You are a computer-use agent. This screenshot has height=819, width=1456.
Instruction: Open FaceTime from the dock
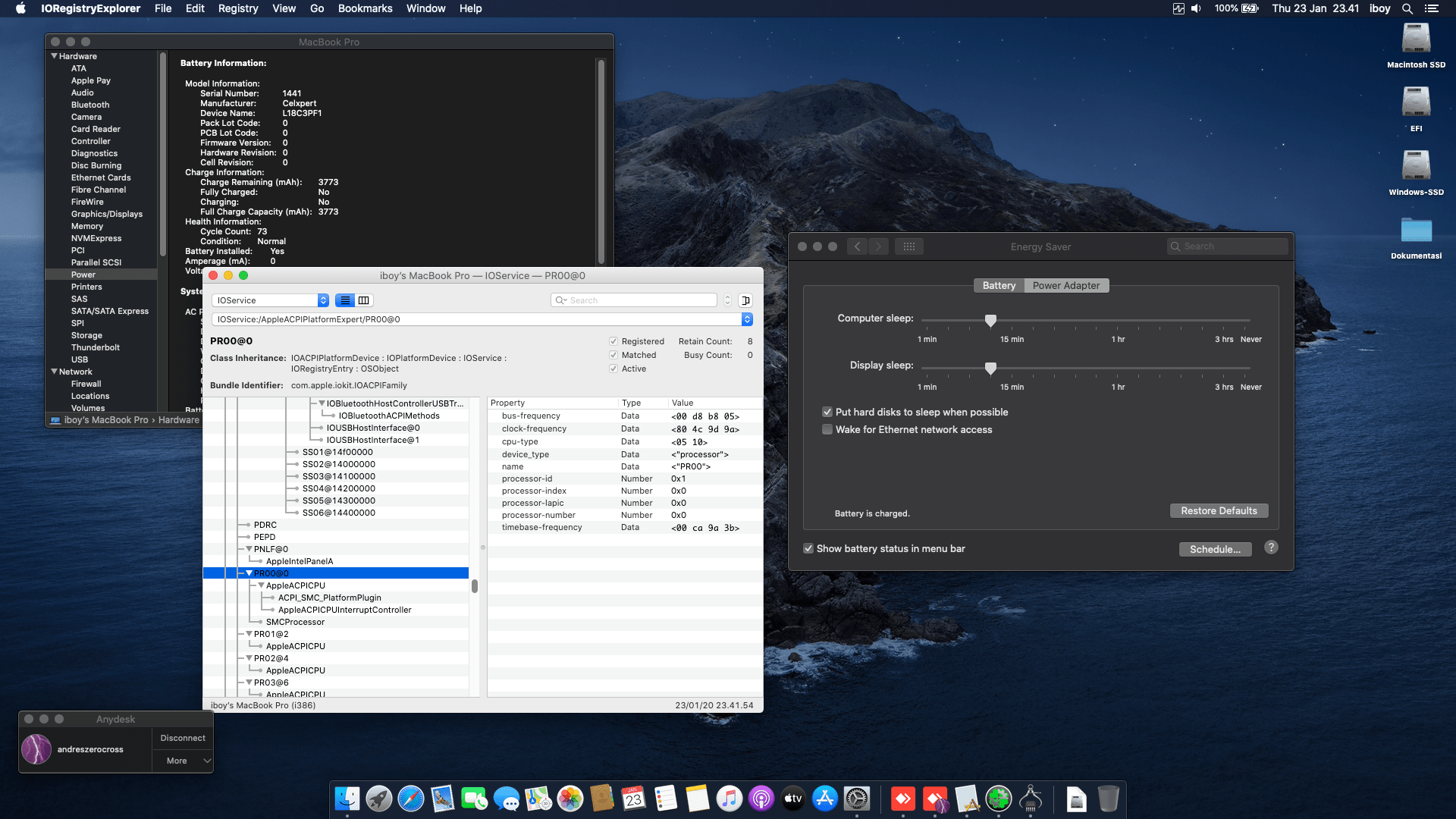point(475,799)
